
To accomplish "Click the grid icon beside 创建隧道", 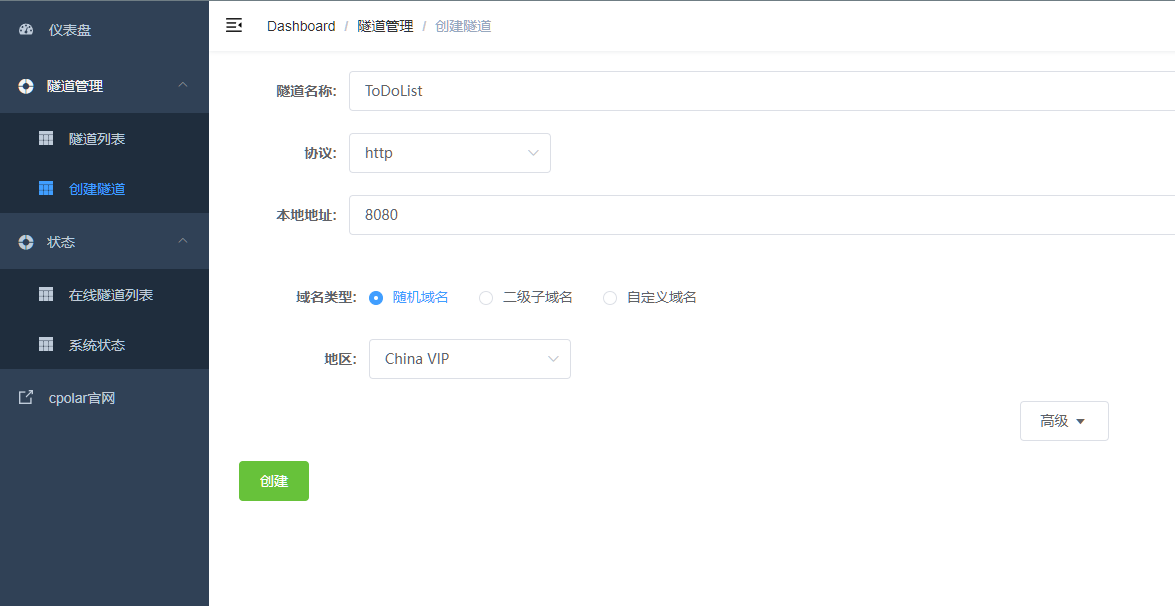I will click(46, 188).
